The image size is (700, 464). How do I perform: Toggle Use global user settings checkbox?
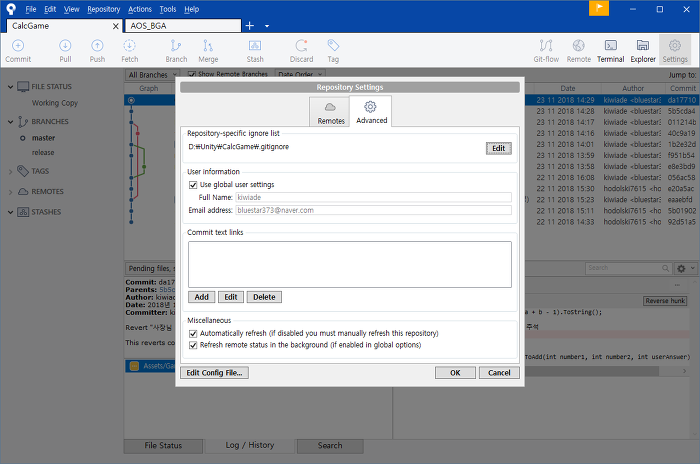(x=193, y=185)
